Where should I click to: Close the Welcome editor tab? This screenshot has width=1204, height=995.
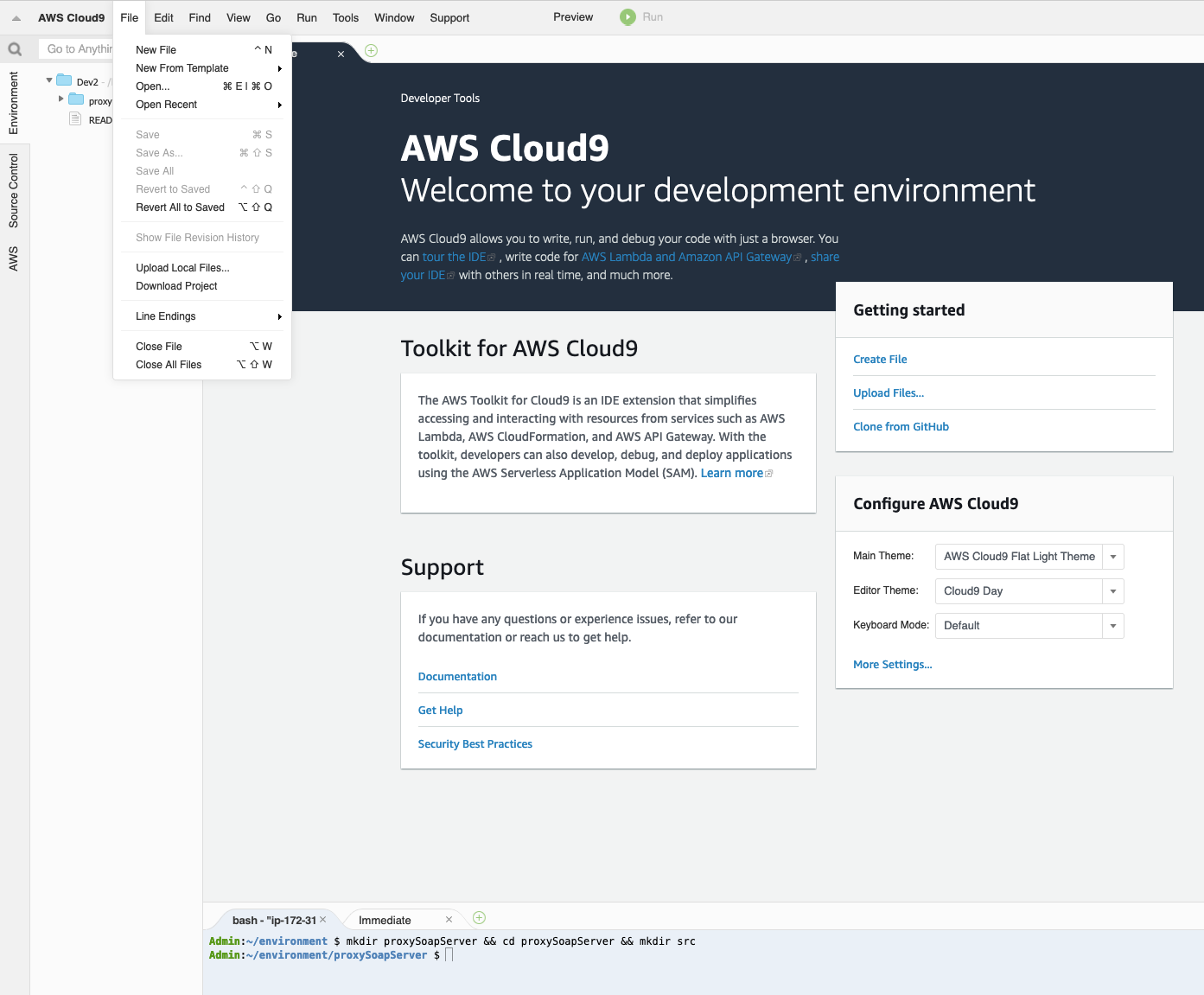[341, 54]
